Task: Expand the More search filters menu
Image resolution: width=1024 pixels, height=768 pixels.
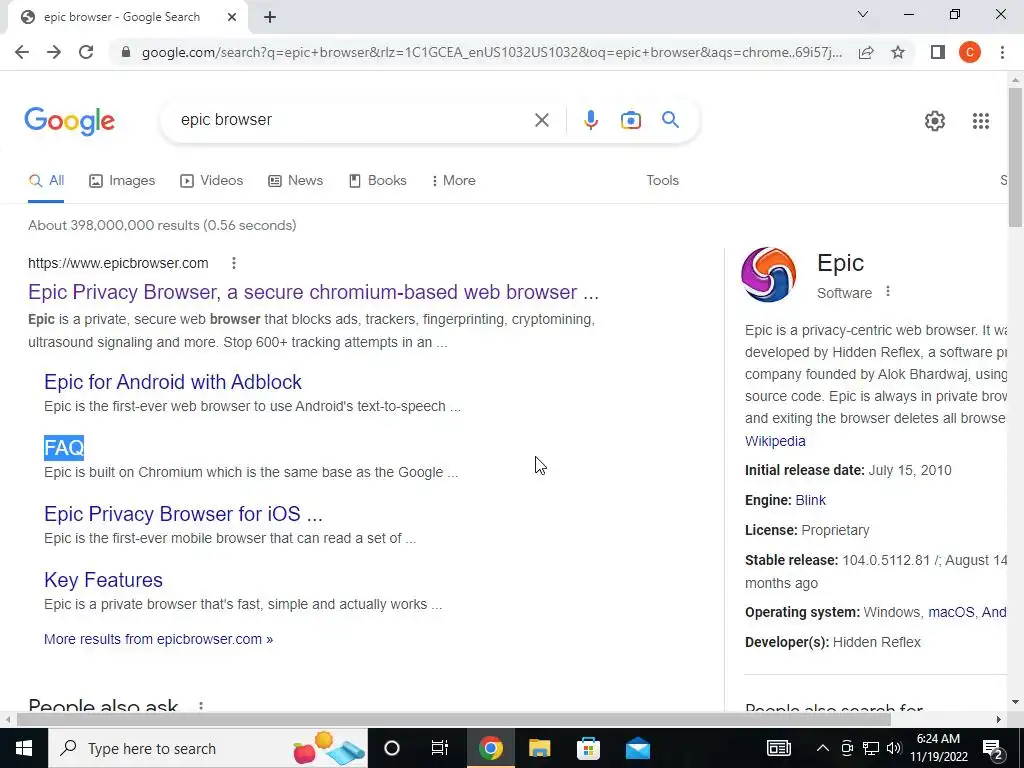Action: (x=453, y=180)
